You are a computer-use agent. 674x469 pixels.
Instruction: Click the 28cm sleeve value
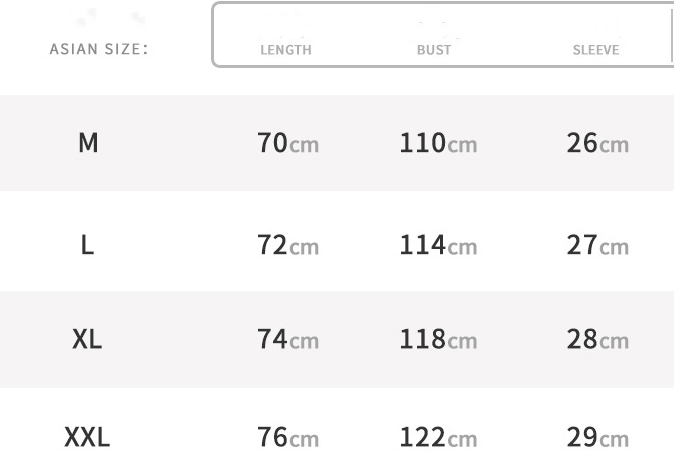coord(597,340)
